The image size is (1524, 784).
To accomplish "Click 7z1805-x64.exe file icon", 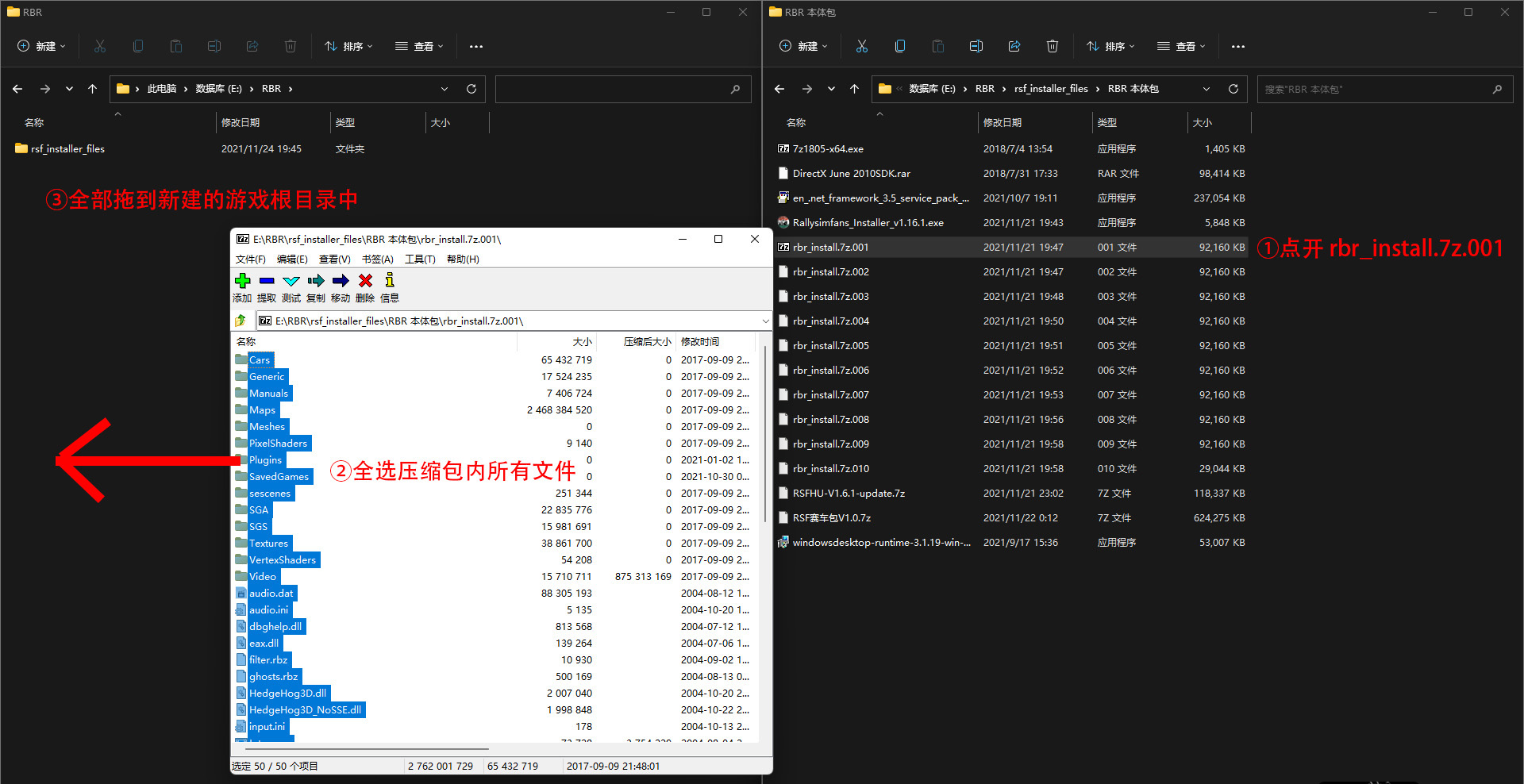I will [783, 148].
